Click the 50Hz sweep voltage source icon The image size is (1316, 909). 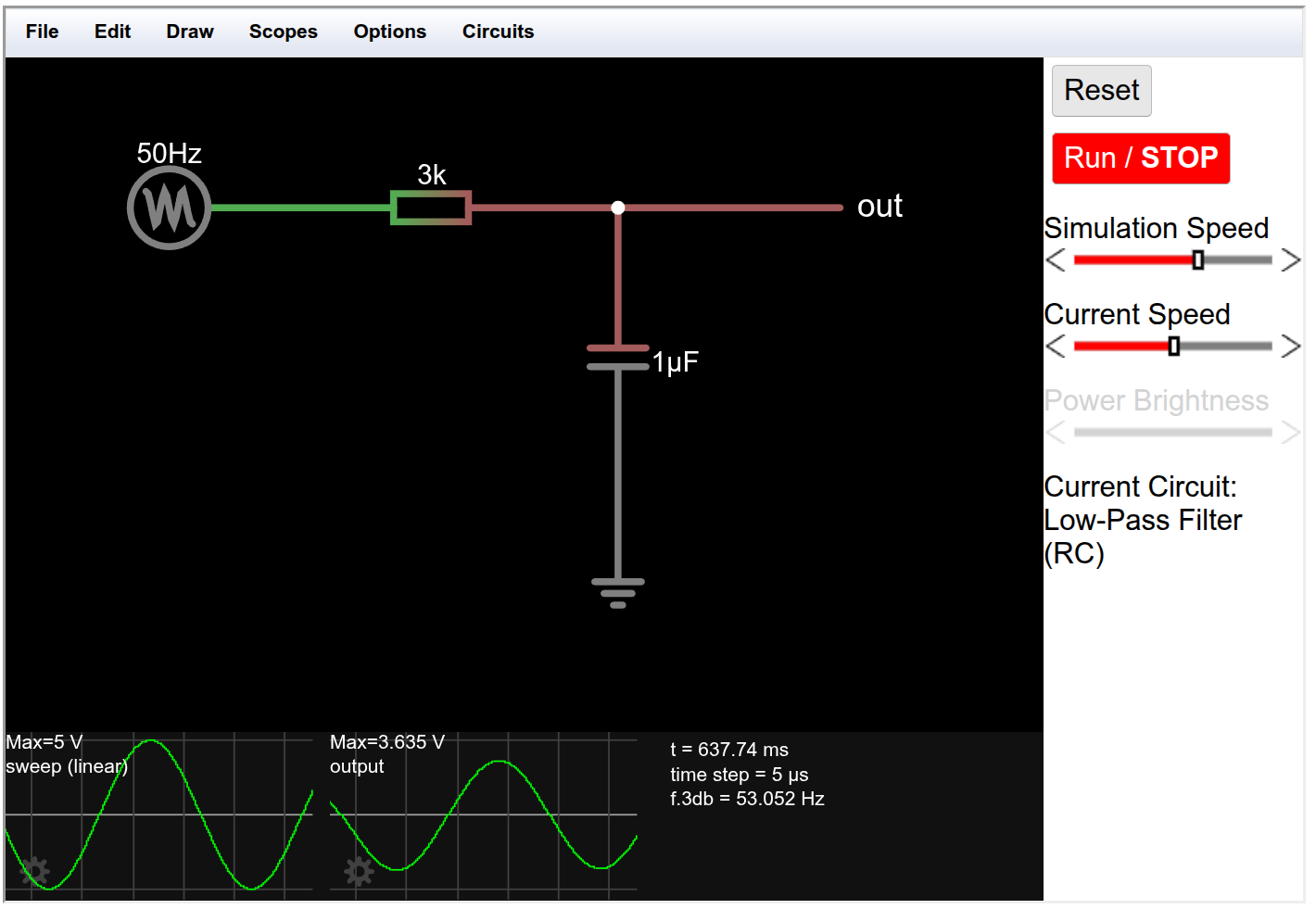(x=169, y=208)
